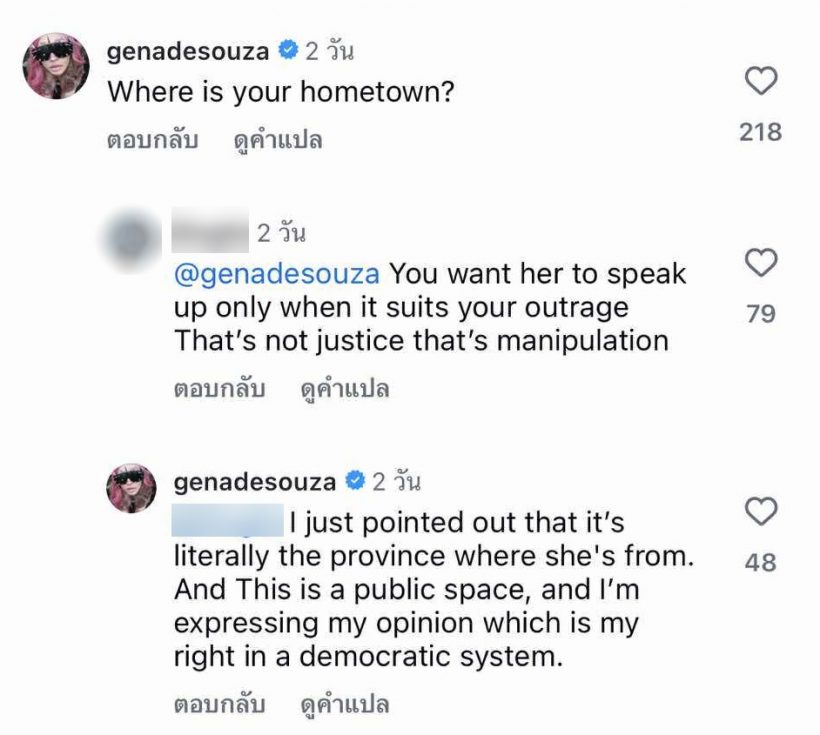This screenshot has width=820, height=735.
Task: Like genadesouza's democratic system reply
Action: 760,511
